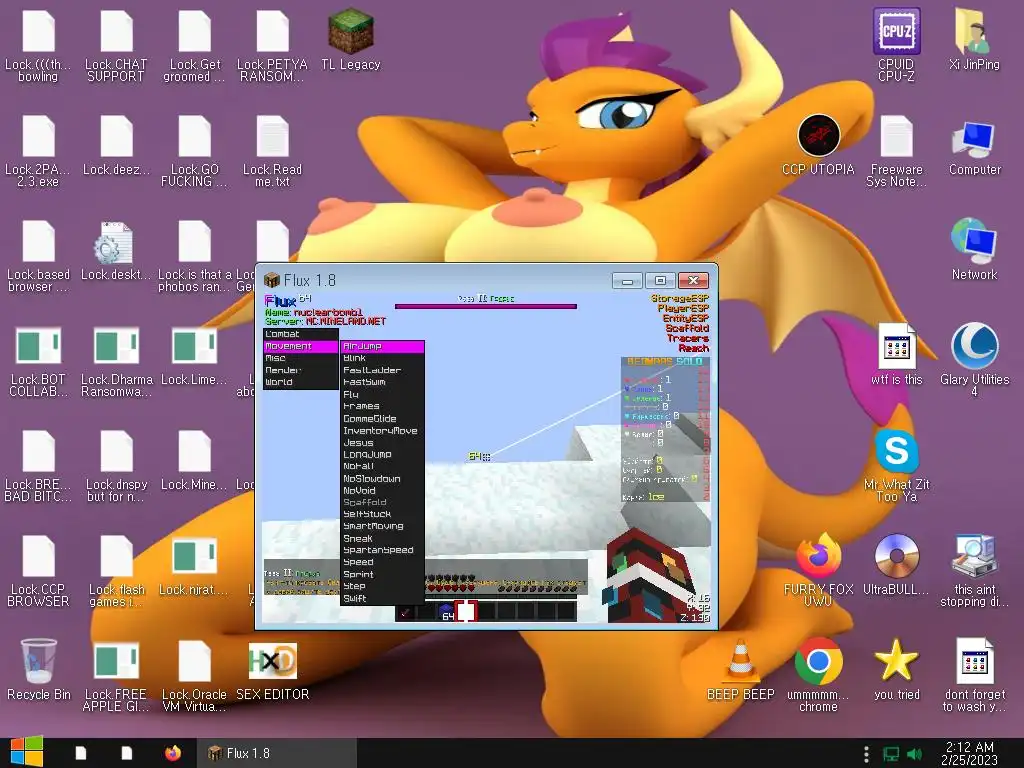Toggle the Sprint module
The image size is (1024, 768).
tap(383, 574)
